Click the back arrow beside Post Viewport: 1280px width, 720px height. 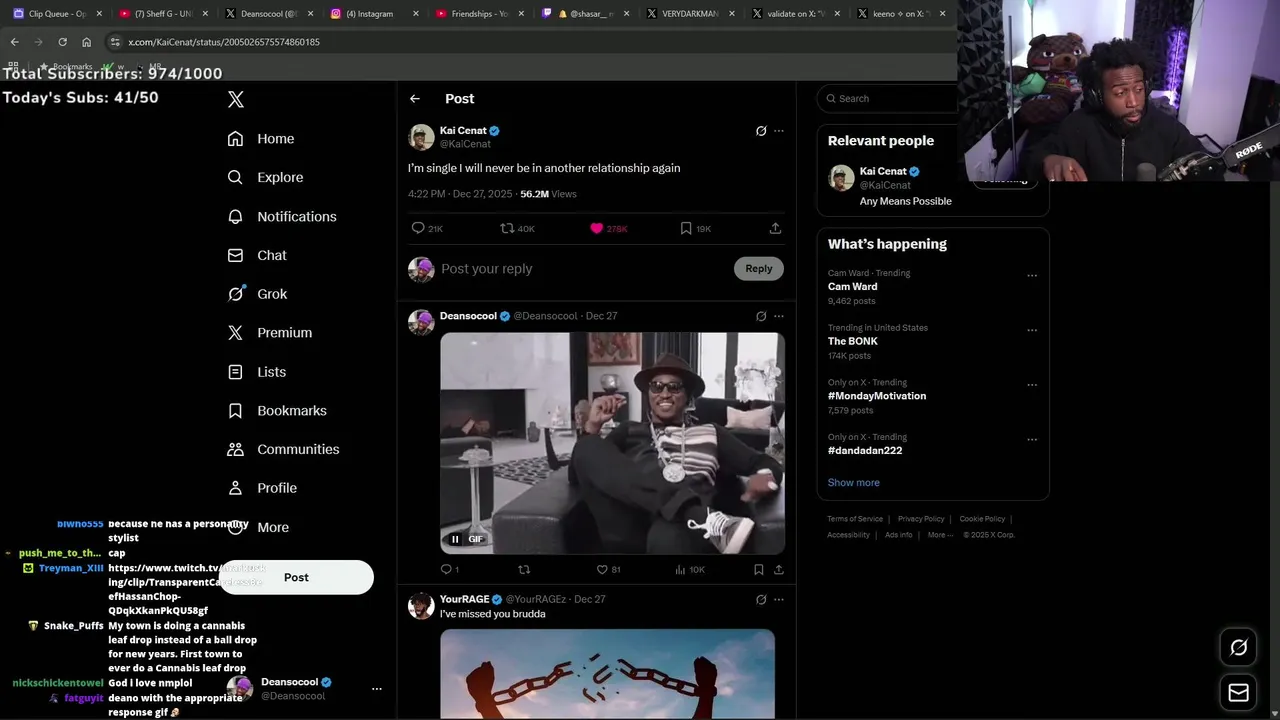(x=415, y=99)
